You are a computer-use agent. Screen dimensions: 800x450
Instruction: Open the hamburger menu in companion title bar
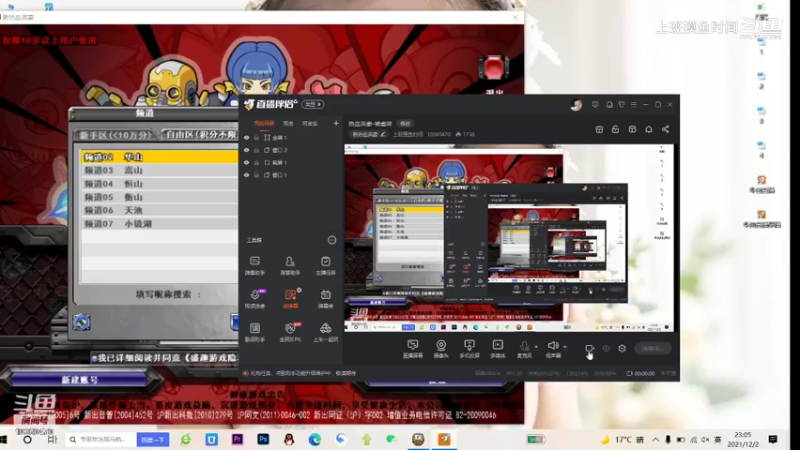pyautogui.click(x=634, y=105)
